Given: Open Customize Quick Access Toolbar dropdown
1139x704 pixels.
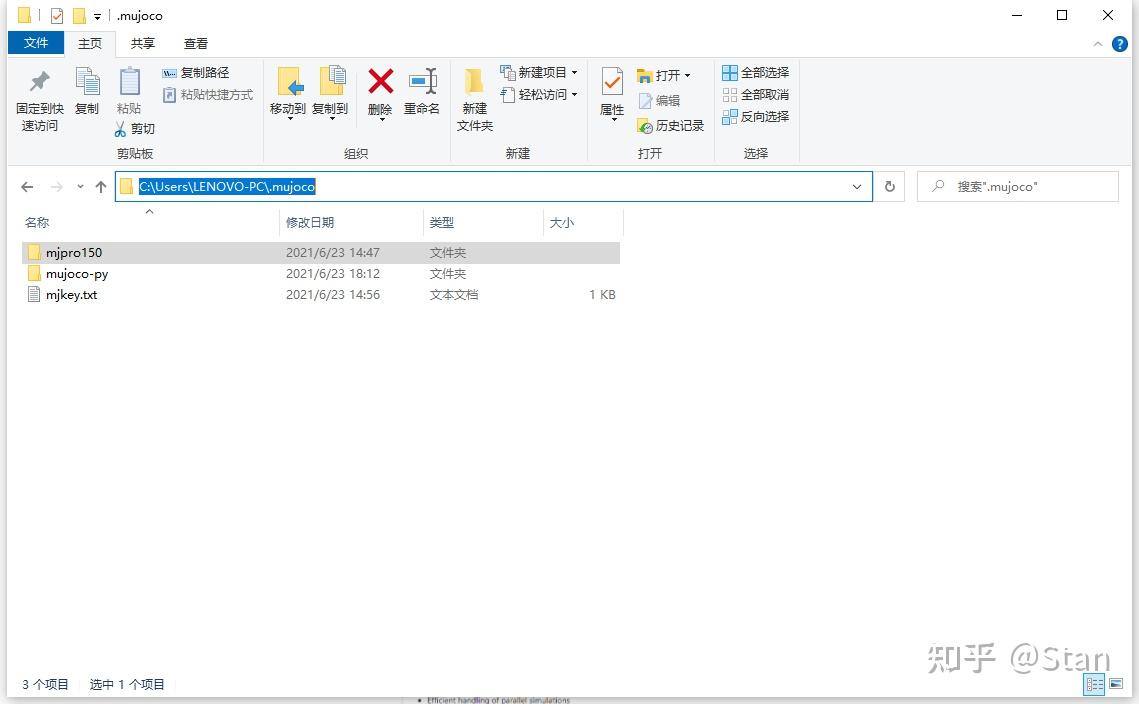Looking at the screenshot, I should pos(97,16).
